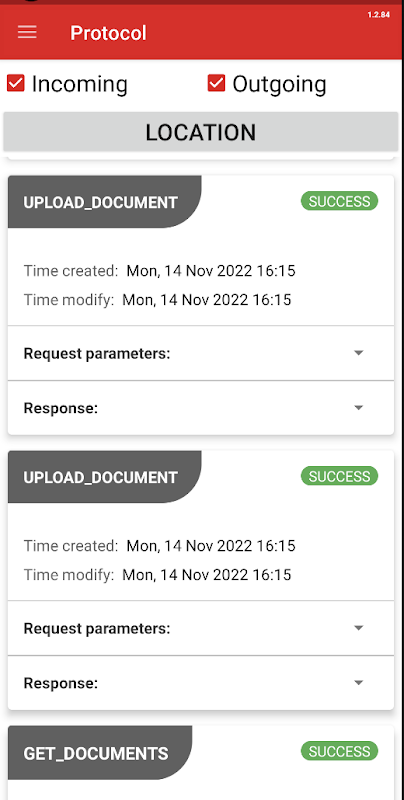Viewport: 404px width, 800px height.
Task: Expand Request parameters in second UPLOAD_DOCUMENT card
Action: point(201,628)
